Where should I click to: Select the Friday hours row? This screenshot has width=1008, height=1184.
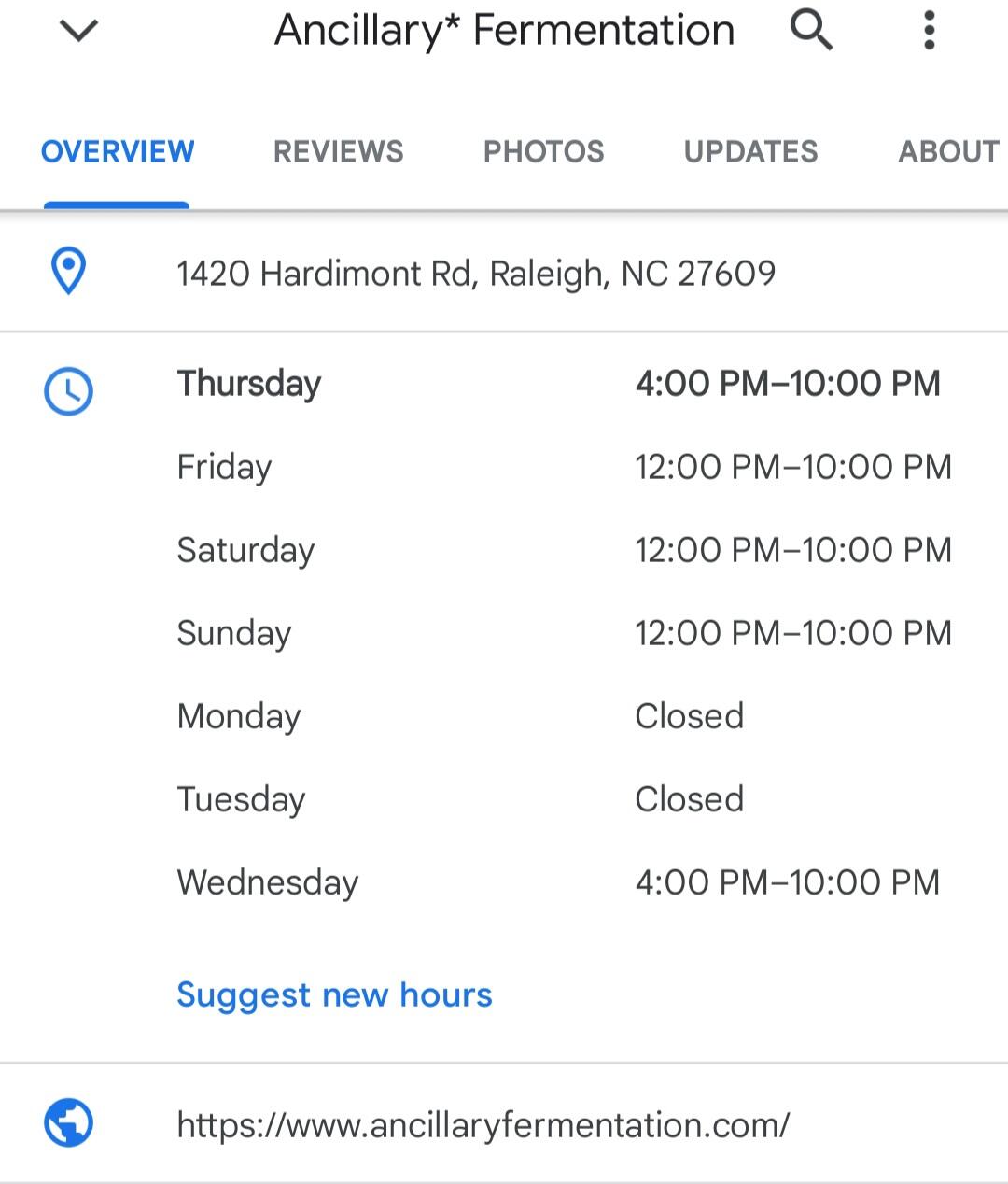[x=565, y=467]
